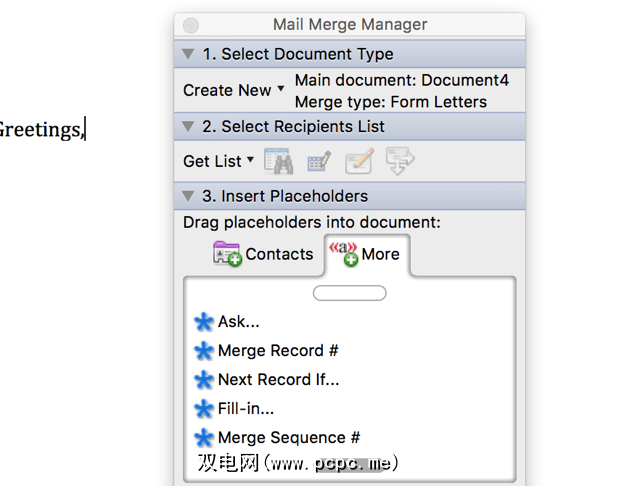The width and height of the screenshot is (640, 486).
Task: Select the Merge Record # placeholder text
Action: (278, 351)
